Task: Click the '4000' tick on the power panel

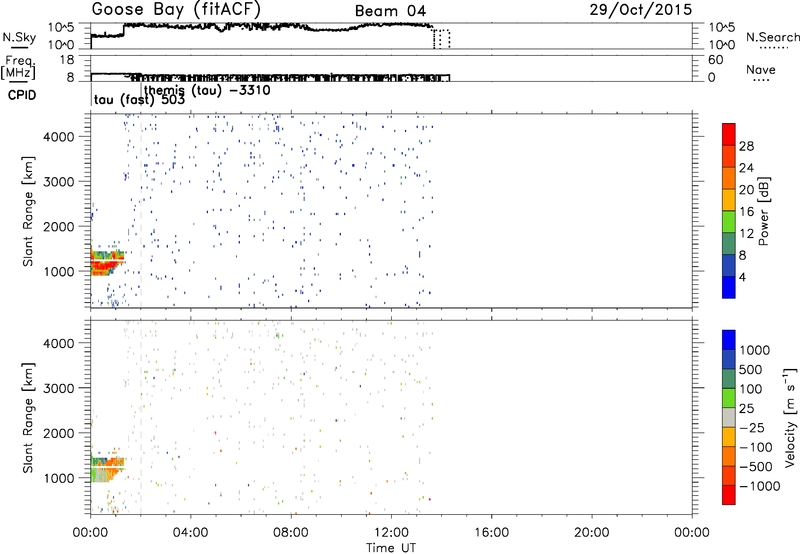Action: (58, 137)
